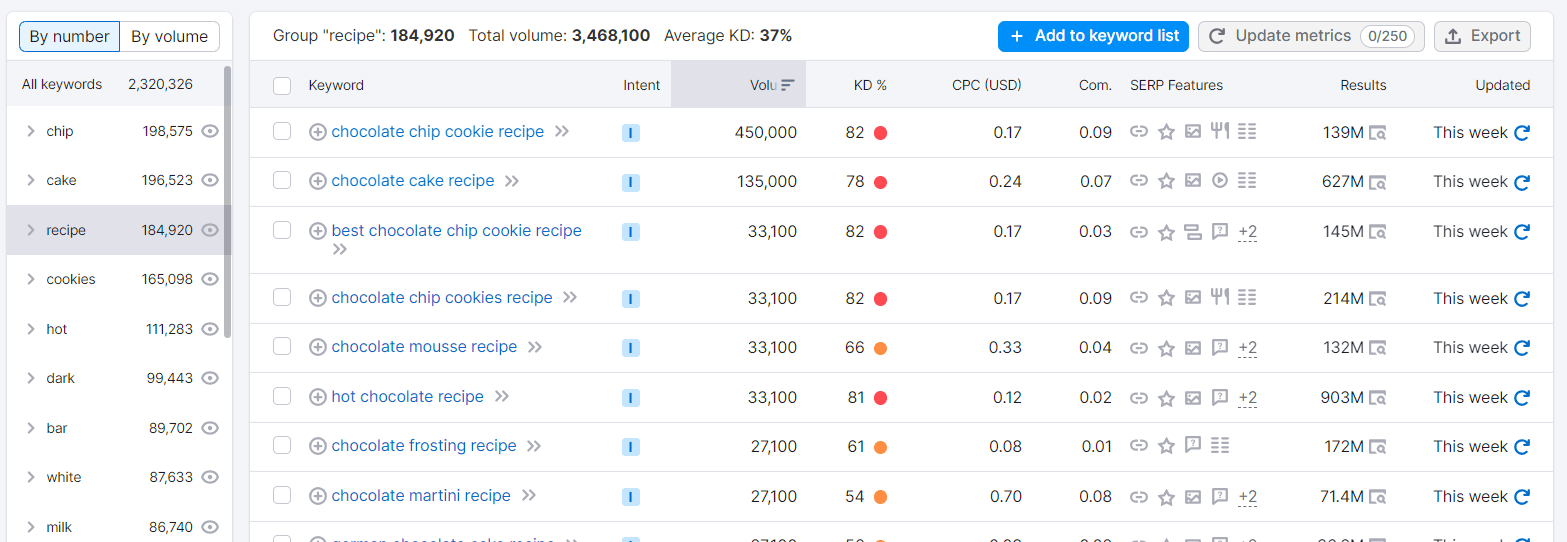The width and height of the screenshot is (1567, 542).
Task: Hide the chip group with eye icon
Action: (210, 131)
